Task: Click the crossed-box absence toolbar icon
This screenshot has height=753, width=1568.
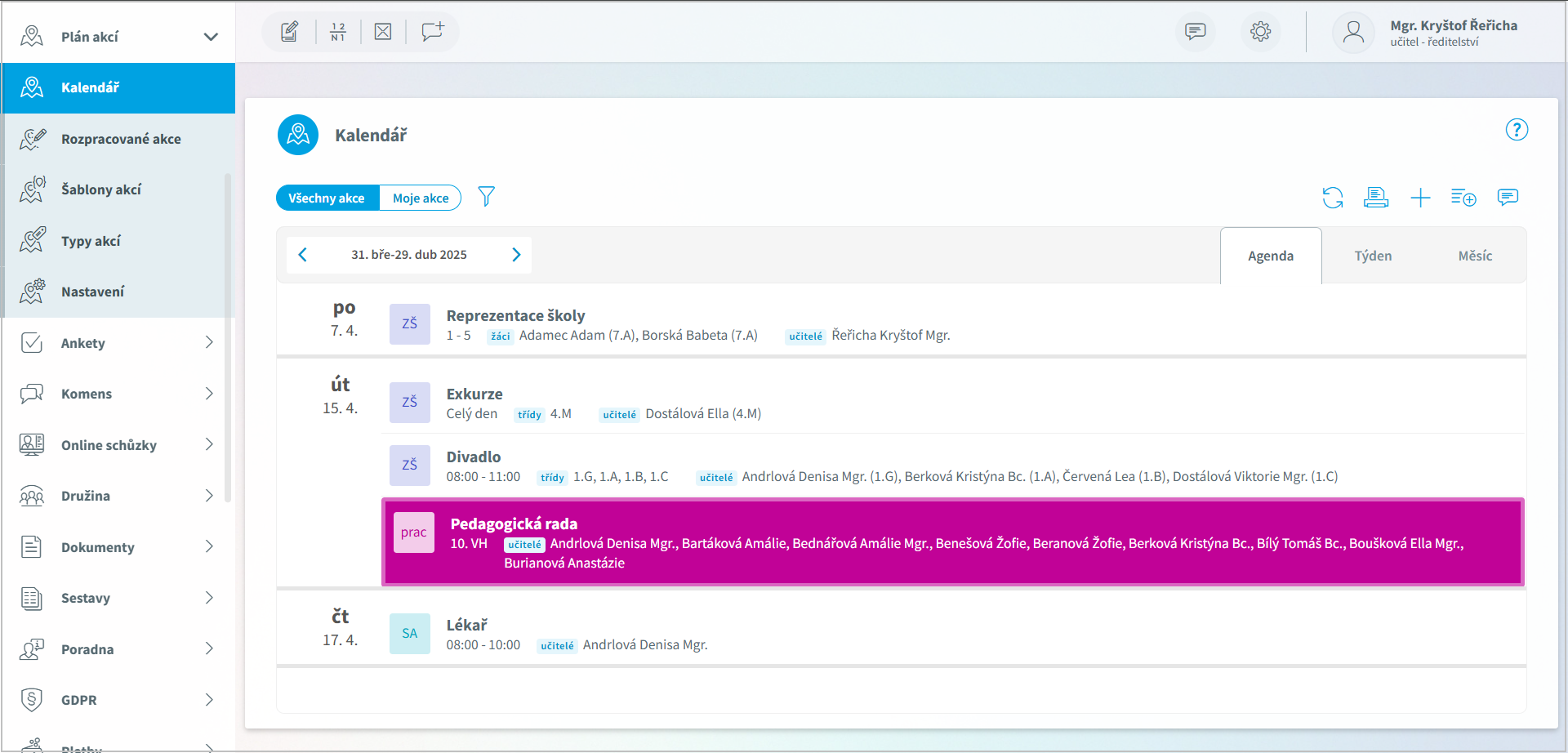Action: (383, 32)
